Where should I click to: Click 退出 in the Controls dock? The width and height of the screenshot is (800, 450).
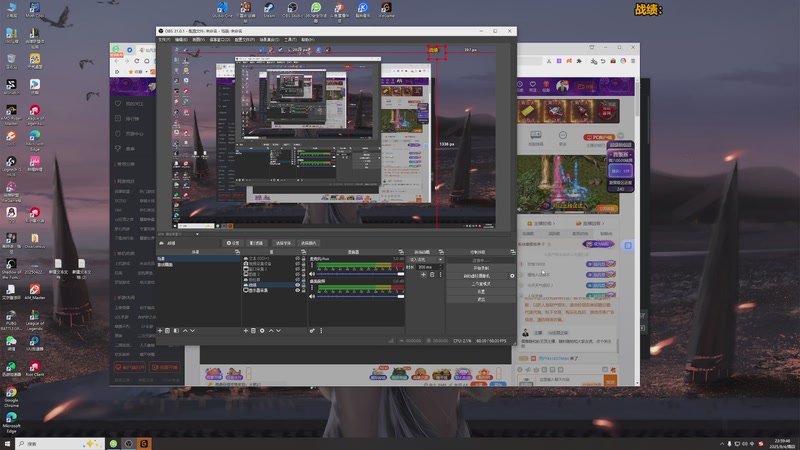481,299
